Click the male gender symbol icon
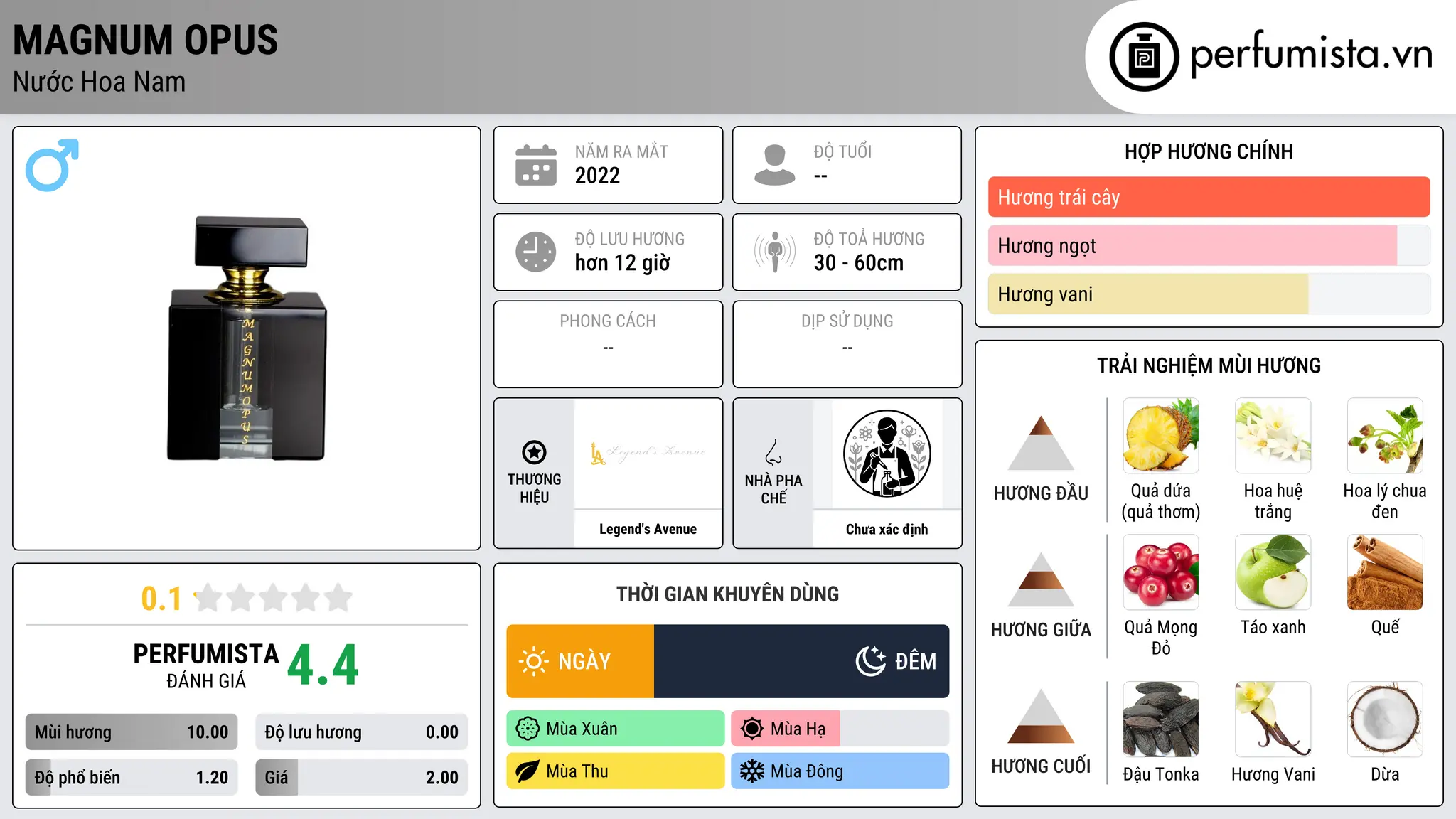This screenshot has width=1456, height=819. click(x=52, y=165)
